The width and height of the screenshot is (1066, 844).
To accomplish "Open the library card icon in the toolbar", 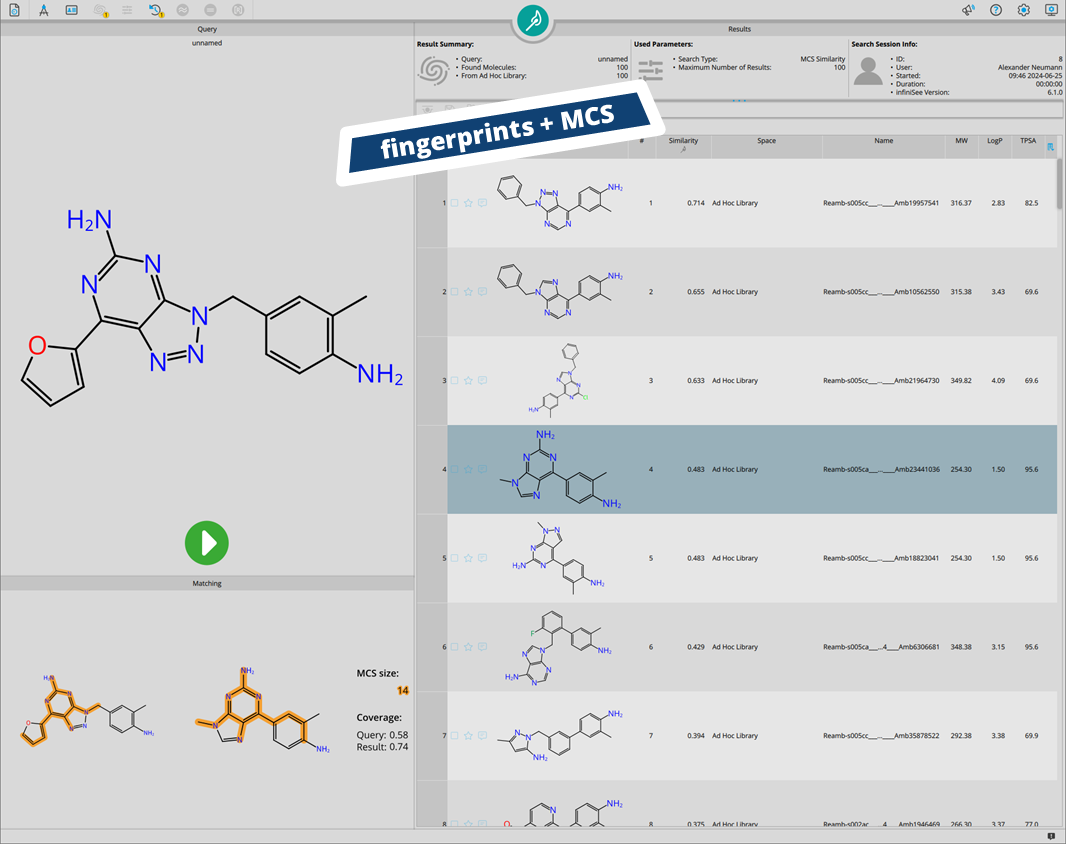I will click(x=71, y=10).
